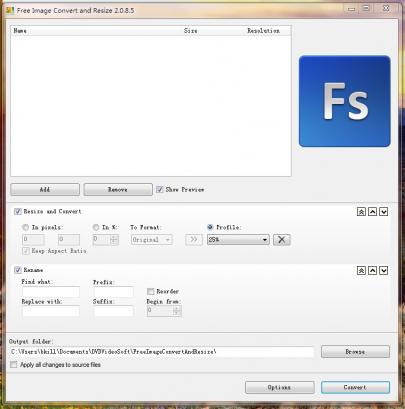Screen dimensions: 405x409
Task: Sort by the Resolution column header
Action: pyautogui.click(x=263, y=31)
